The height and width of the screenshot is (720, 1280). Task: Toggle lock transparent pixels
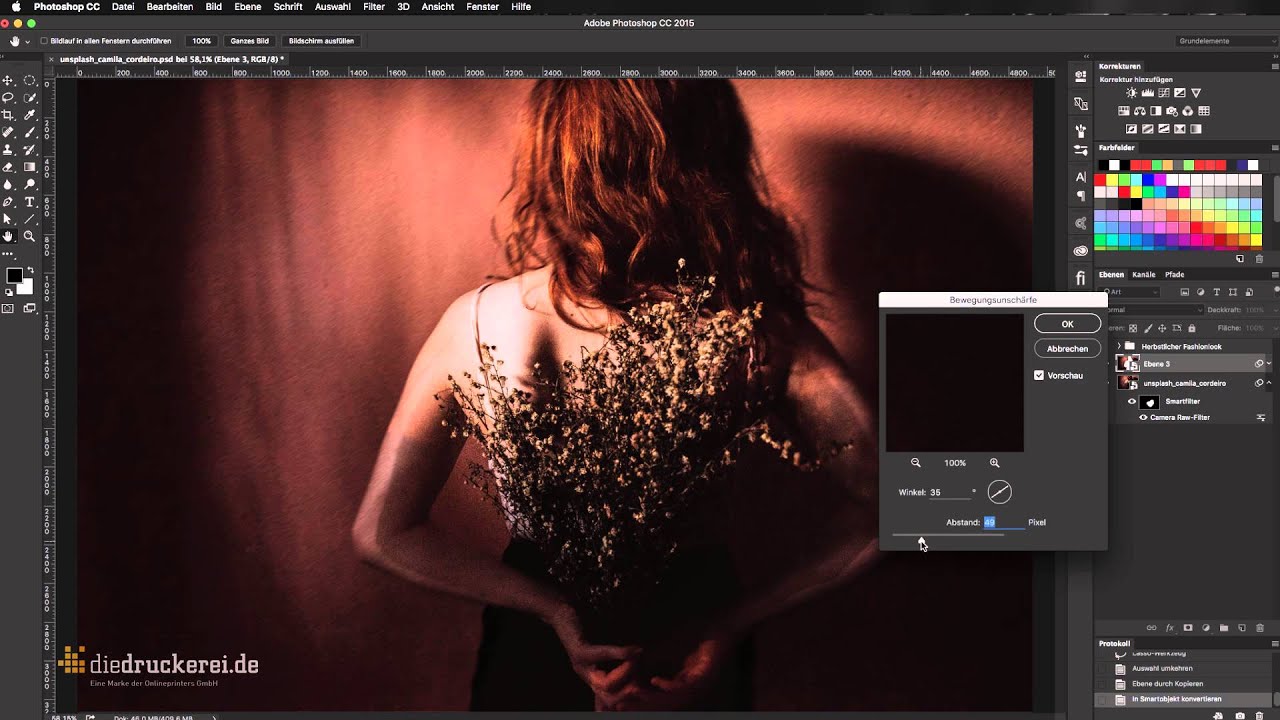(1135, 328)
